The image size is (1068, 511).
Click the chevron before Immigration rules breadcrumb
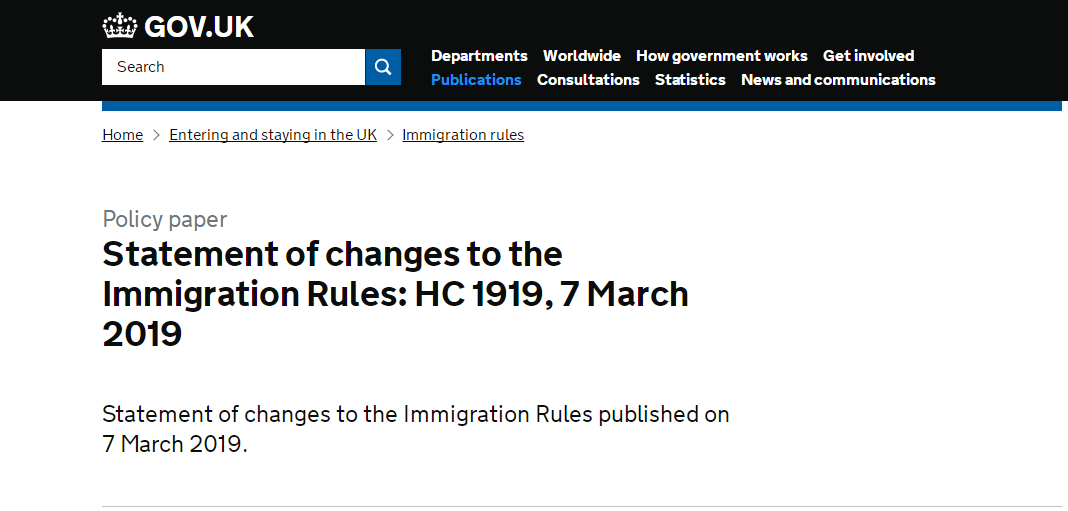pos(390,135)
